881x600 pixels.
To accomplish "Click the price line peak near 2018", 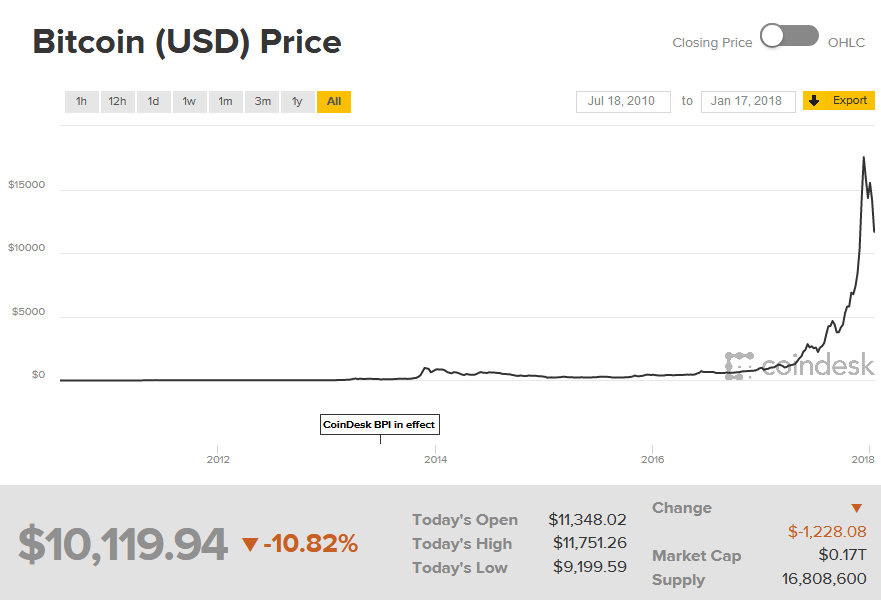I will (x=864, y=157).
